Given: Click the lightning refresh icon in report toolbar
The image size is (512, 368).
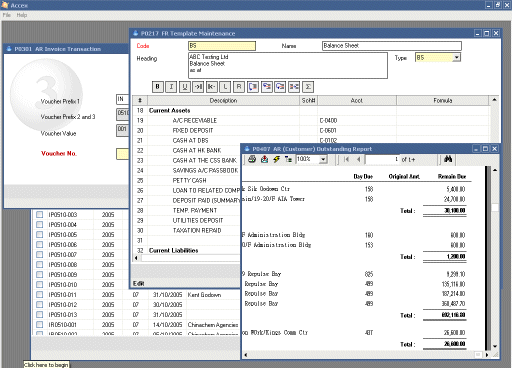Looking at the screenshot, I should click(x=276, y=159).
